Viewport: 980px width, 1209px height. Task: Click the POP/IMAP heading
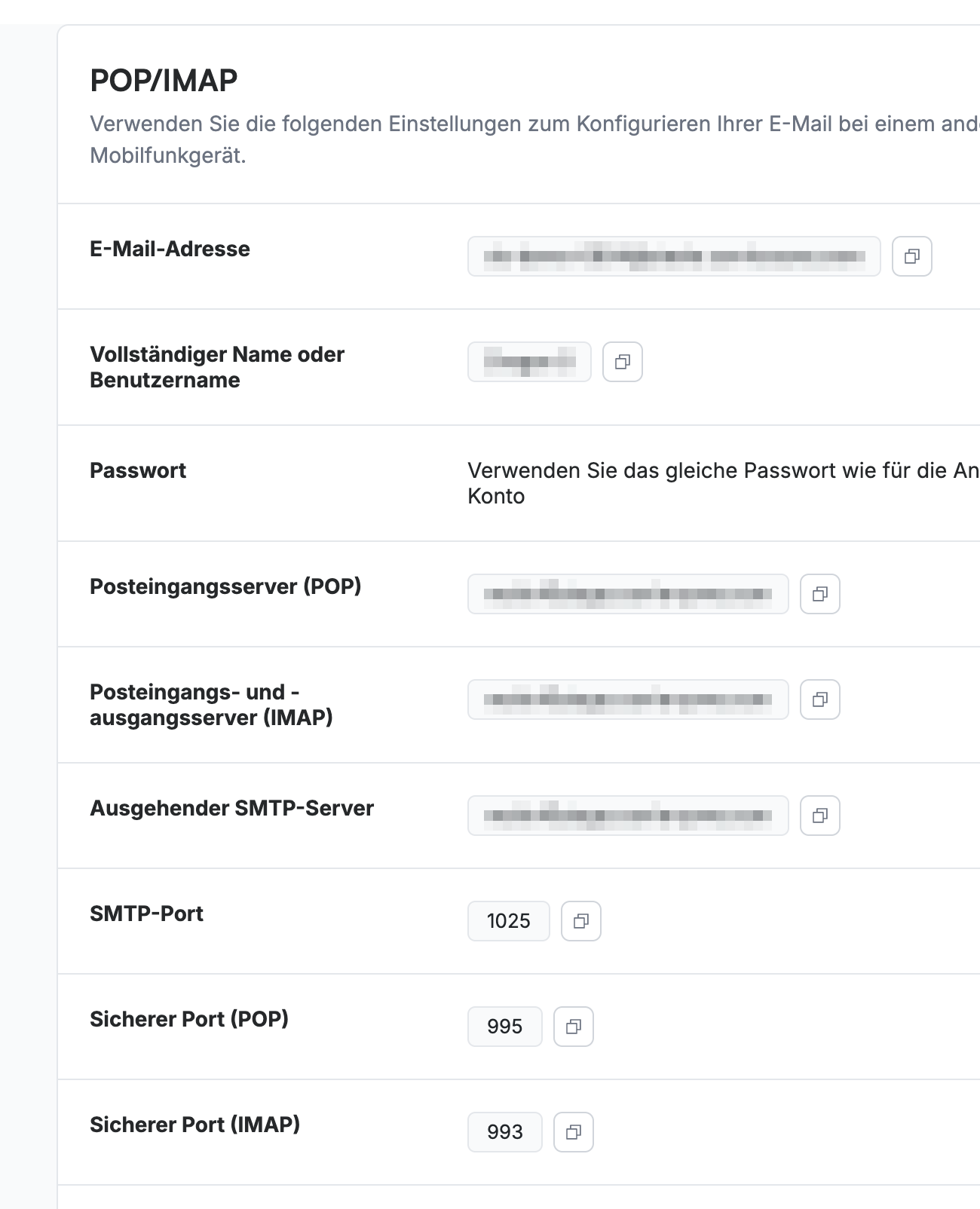click(x=164, y=81)
